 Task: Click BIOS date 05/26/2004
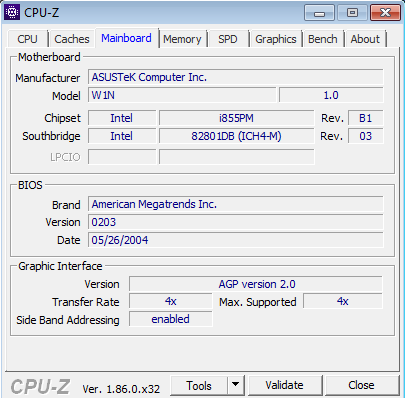coord(236,240)
